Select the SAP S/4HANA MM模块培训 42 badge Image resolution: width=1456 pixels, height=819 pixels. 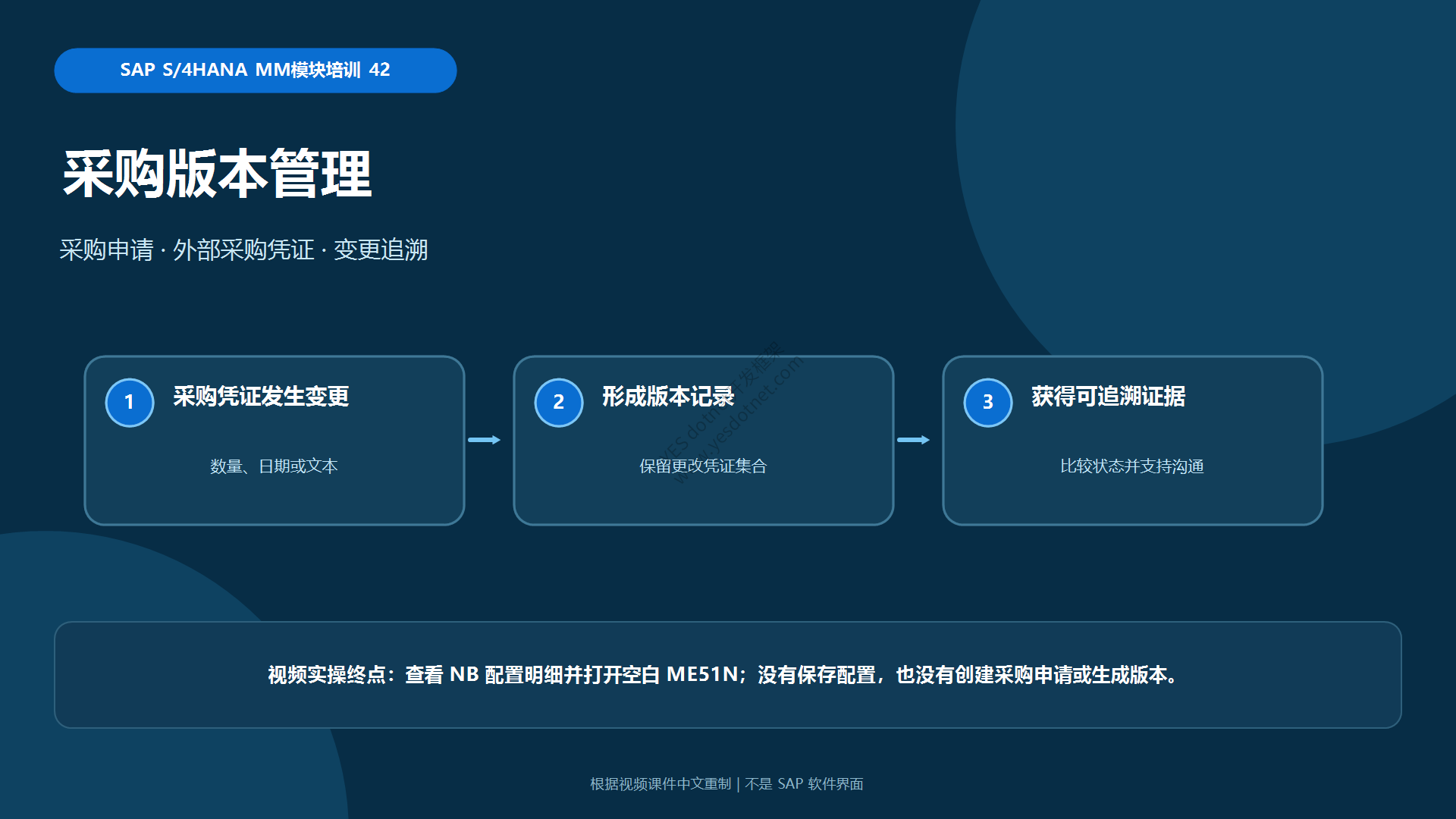(256, 71)
